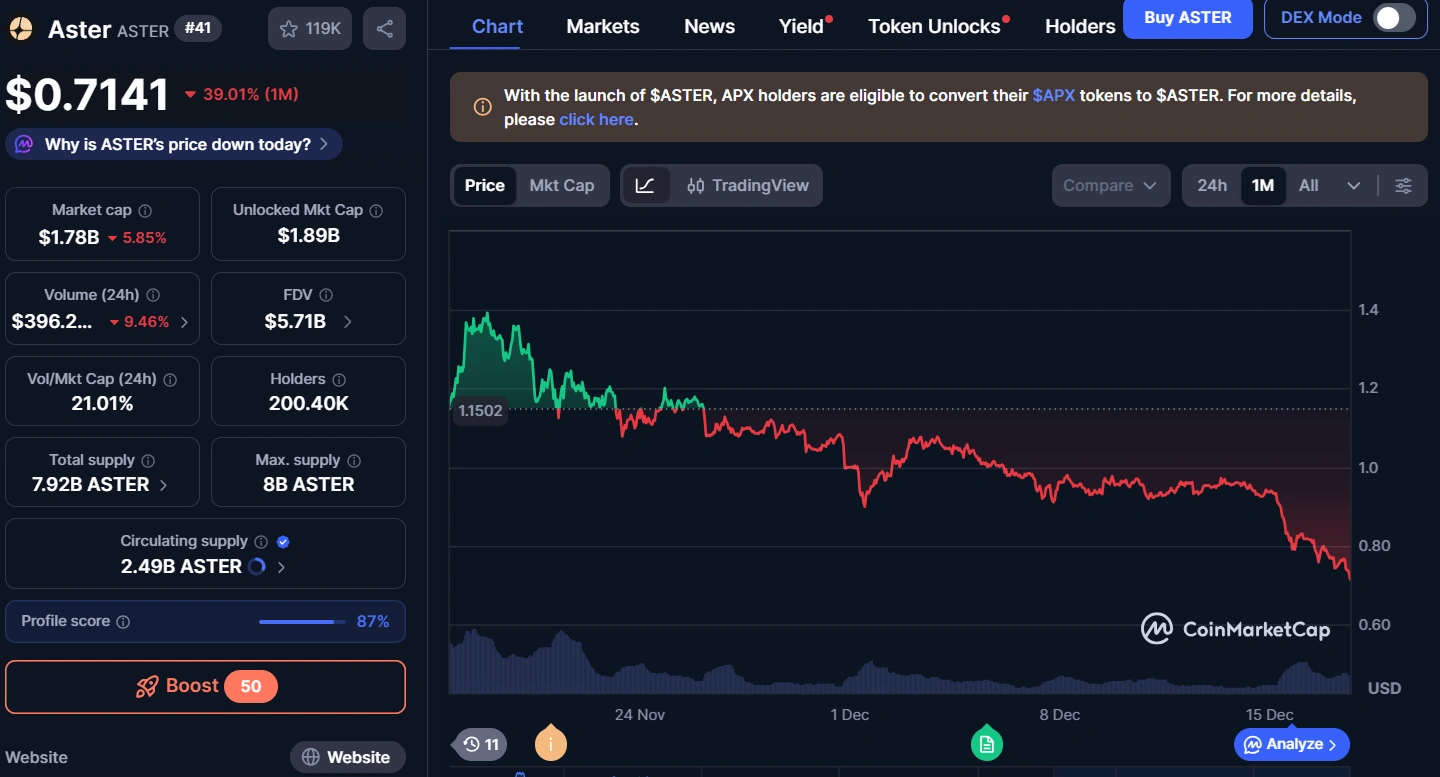Follow the click here link in the banner
This screenshot has width=1440, height=777.
(x=596, y=119)
